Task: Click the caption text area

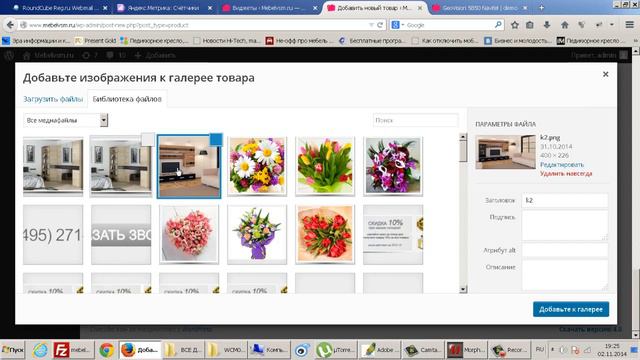Action: pyautogui.click(x=564, y=225)
